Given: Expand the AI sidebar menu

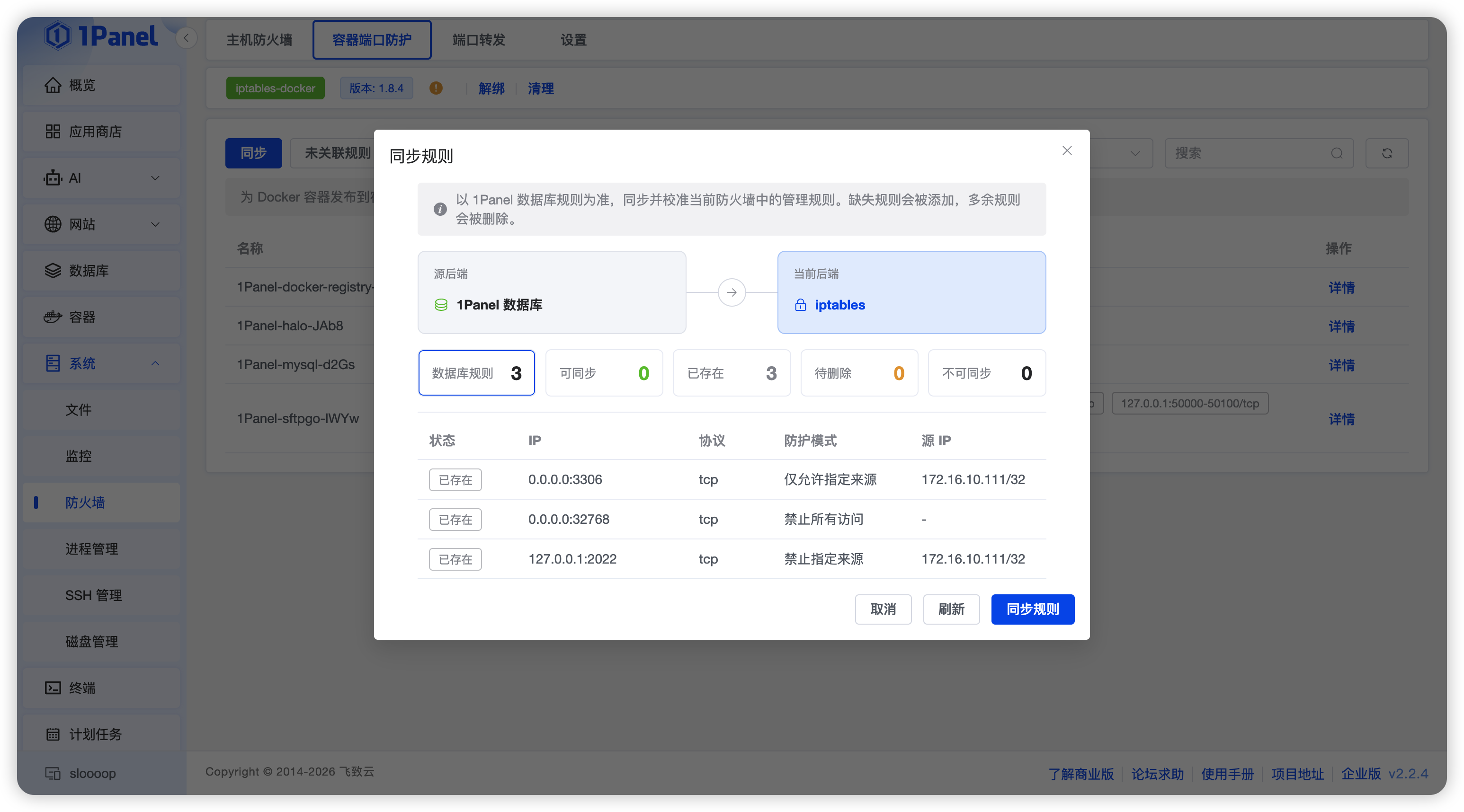Looking at the screenshot, I should click(101, 178).
